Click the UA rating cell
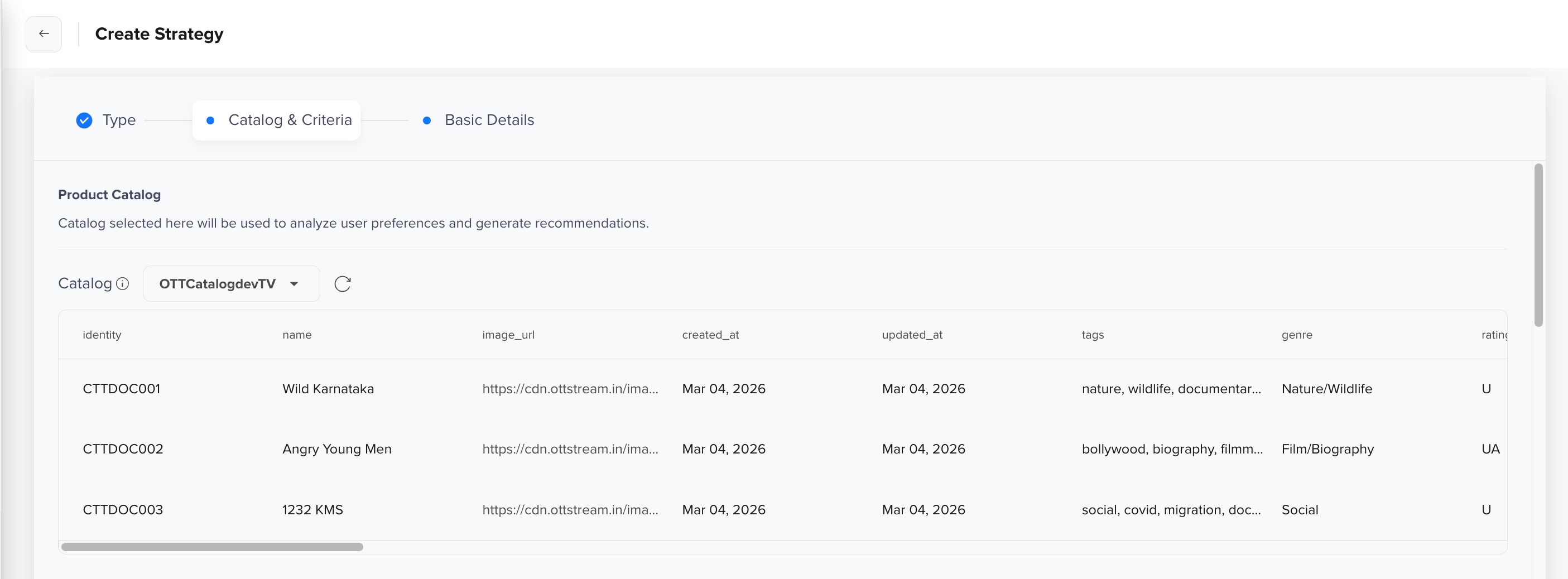The height and width of the screenshot is (579, 1568). coord(1490,450)
